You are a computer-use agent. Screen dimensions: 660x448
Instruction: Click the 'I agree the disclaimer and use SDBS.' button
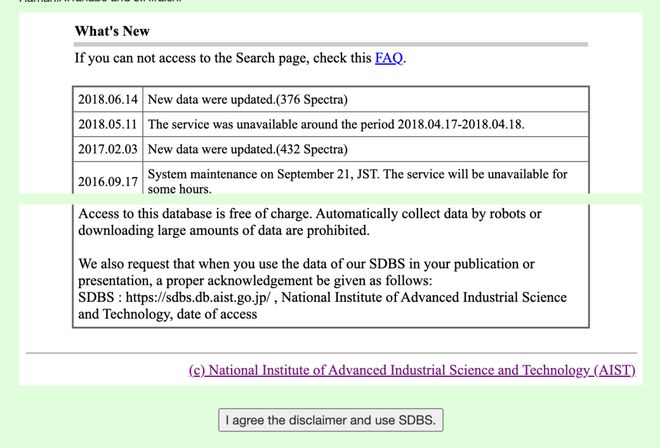[330, 420]
